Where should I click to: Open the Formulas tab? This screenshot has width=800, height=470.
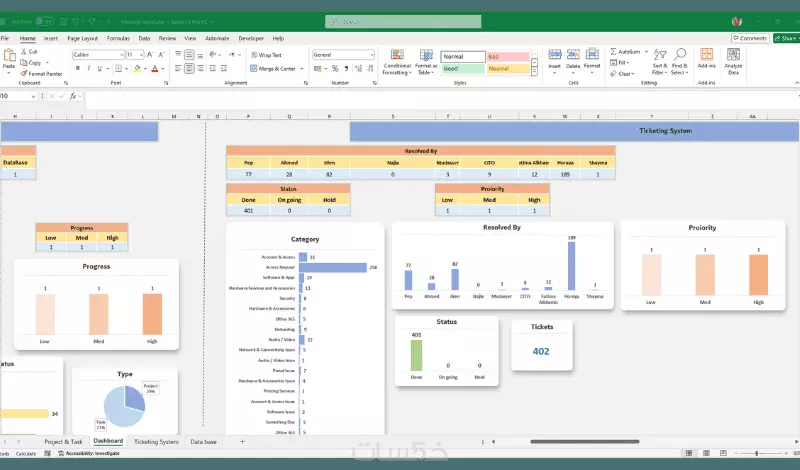click(x=118, y=38)
